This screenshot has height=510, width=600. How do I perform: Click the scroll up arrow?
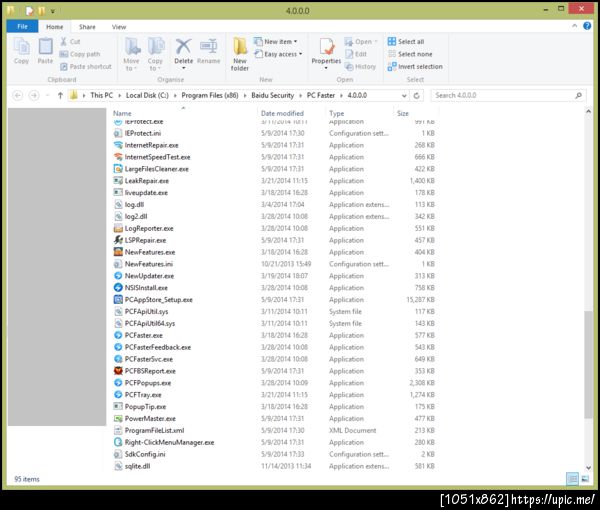click(588, 111)
